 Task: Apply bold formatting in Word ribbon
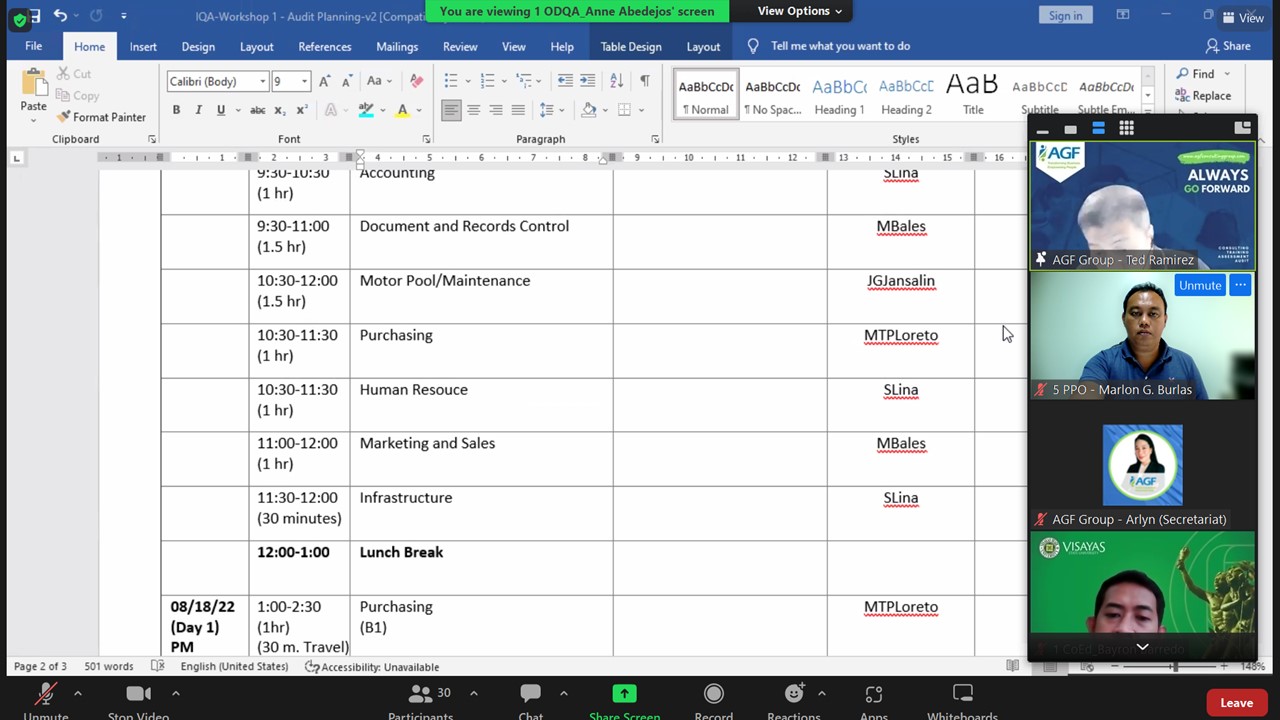[176, 110]
